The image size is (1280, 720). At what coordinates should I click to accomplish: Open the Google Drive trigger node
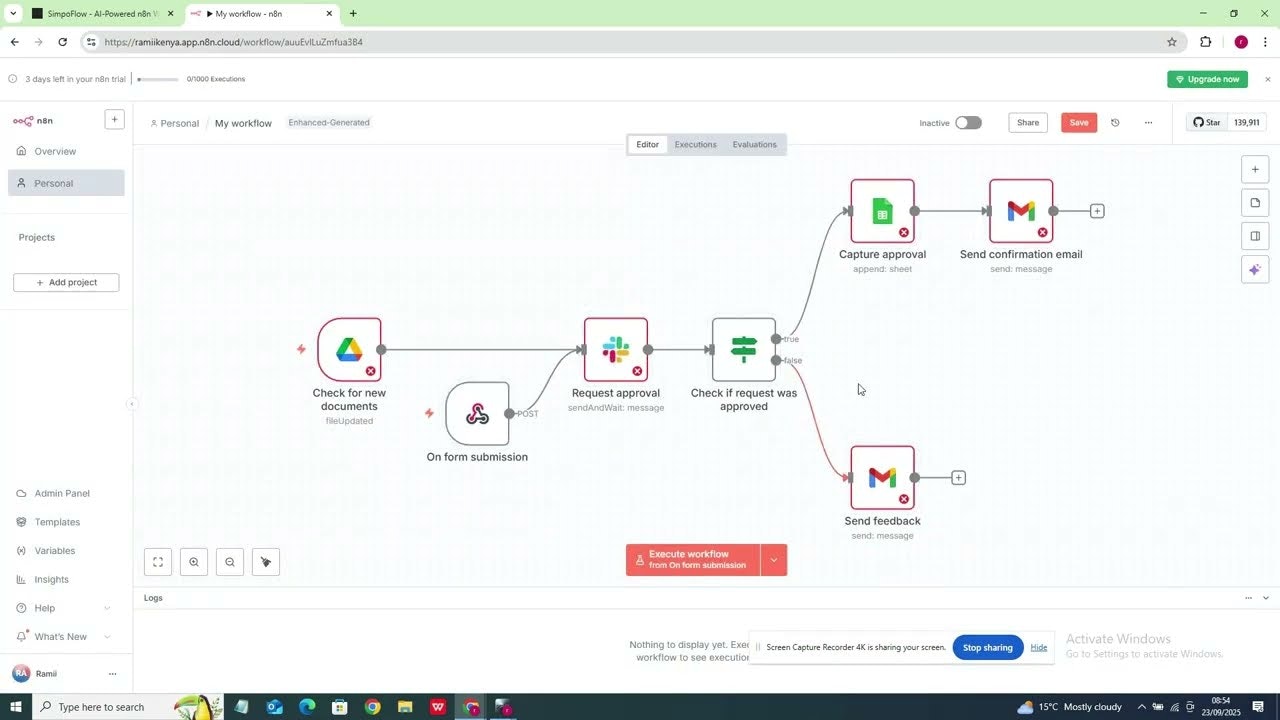pyautogui.click(x=349, y=350)
